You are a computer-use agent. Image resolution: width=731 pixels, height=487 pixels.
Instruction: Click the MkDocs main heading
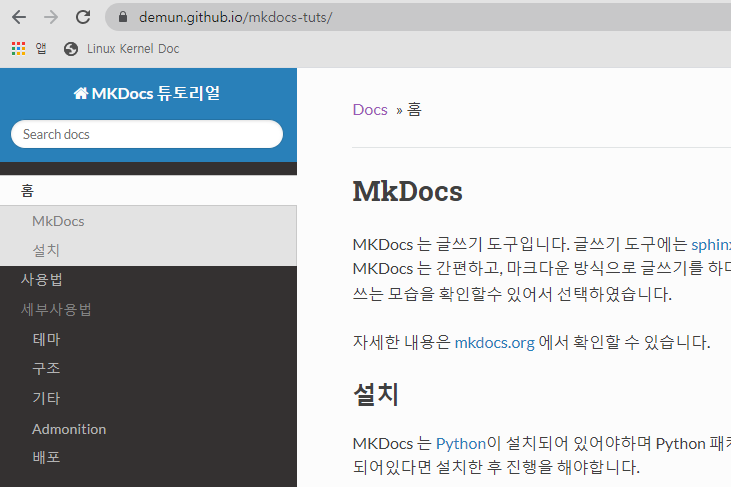click(x=407, y=191)
